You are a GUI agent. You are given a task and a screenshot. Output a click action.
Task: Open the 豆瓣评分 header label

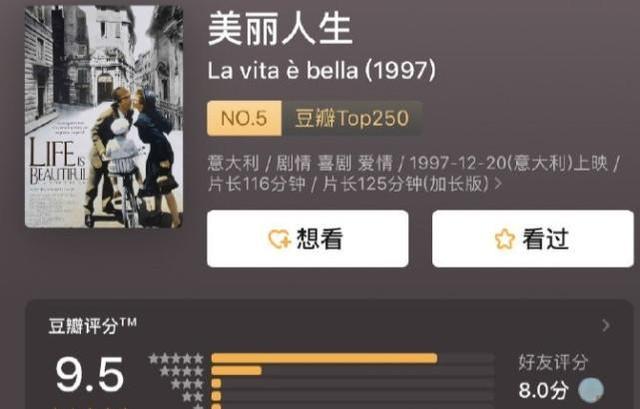(x=93, y=326)
